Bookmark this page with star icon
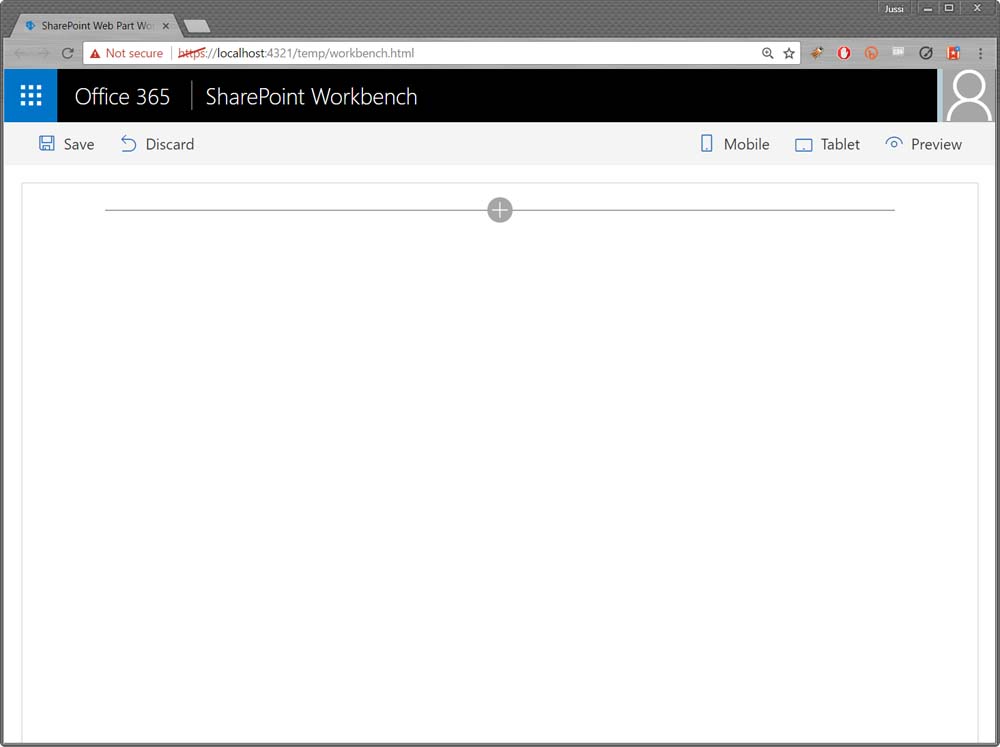 pos(789,53)
